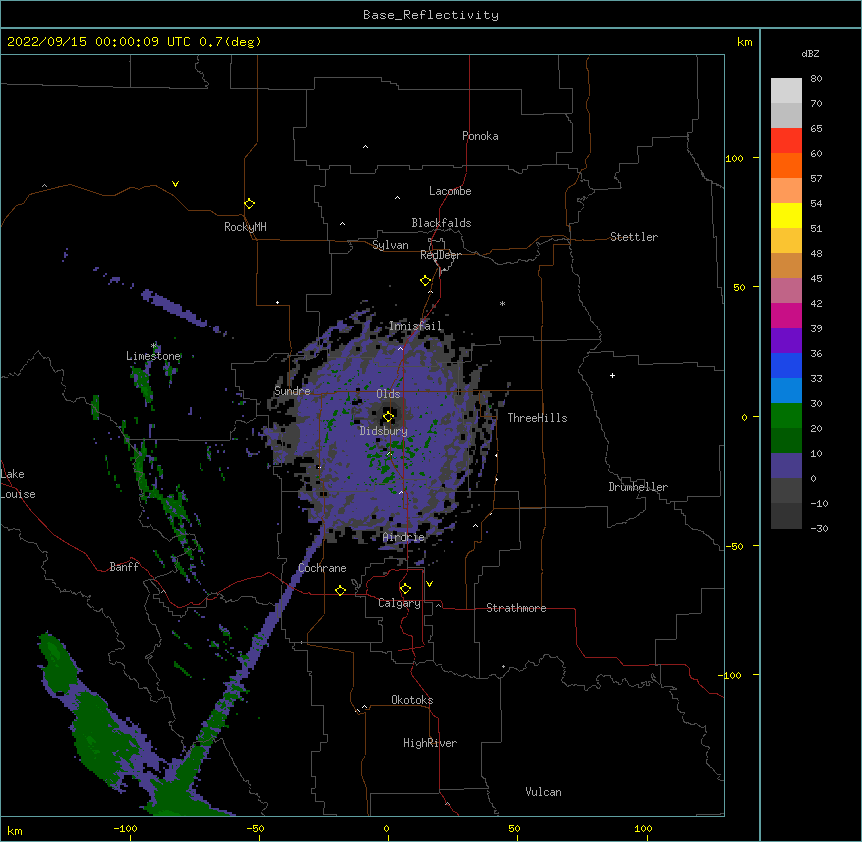Image resolution: width=862 pixels, height=842 pixels.
Task: Click the RockyMH label
Action: click(245, 227)
